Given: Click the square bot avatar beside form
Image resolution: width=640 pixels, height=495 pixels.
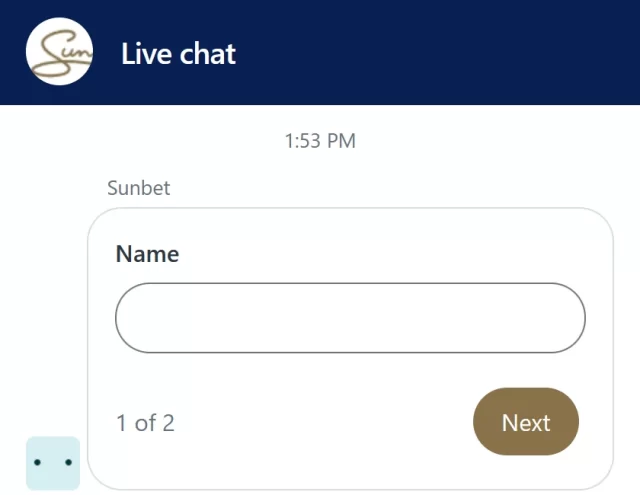Looking at the screenshot, I should coord(53,463).
